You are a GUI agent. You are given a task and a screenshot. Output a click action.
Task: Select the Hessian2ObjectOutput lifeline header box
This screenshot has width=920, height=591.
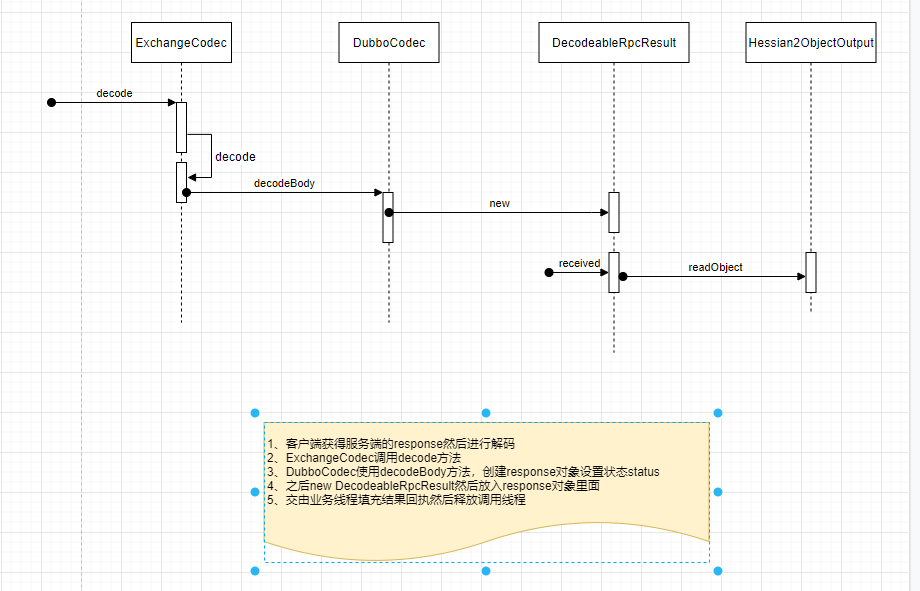pyautogui.click(x=811, y=42)
